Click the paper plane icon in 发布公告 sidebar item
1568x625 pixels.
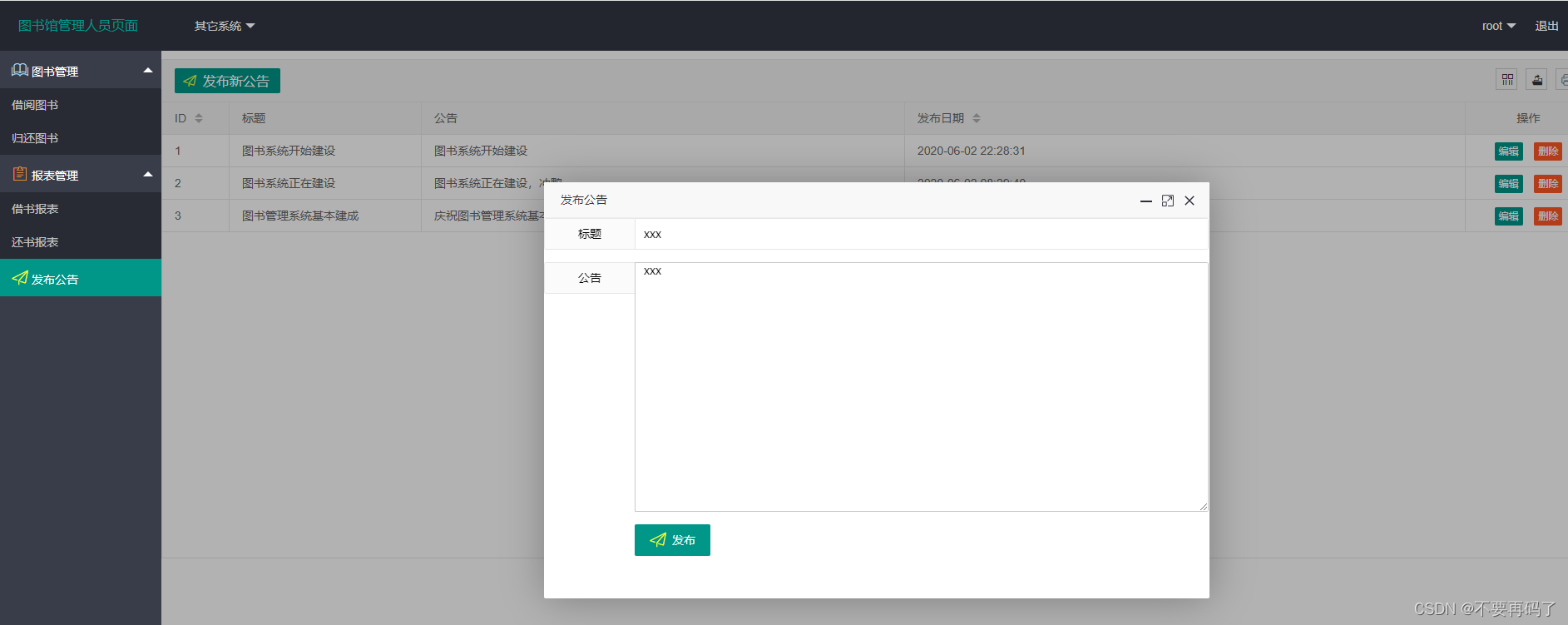(20, 278)
